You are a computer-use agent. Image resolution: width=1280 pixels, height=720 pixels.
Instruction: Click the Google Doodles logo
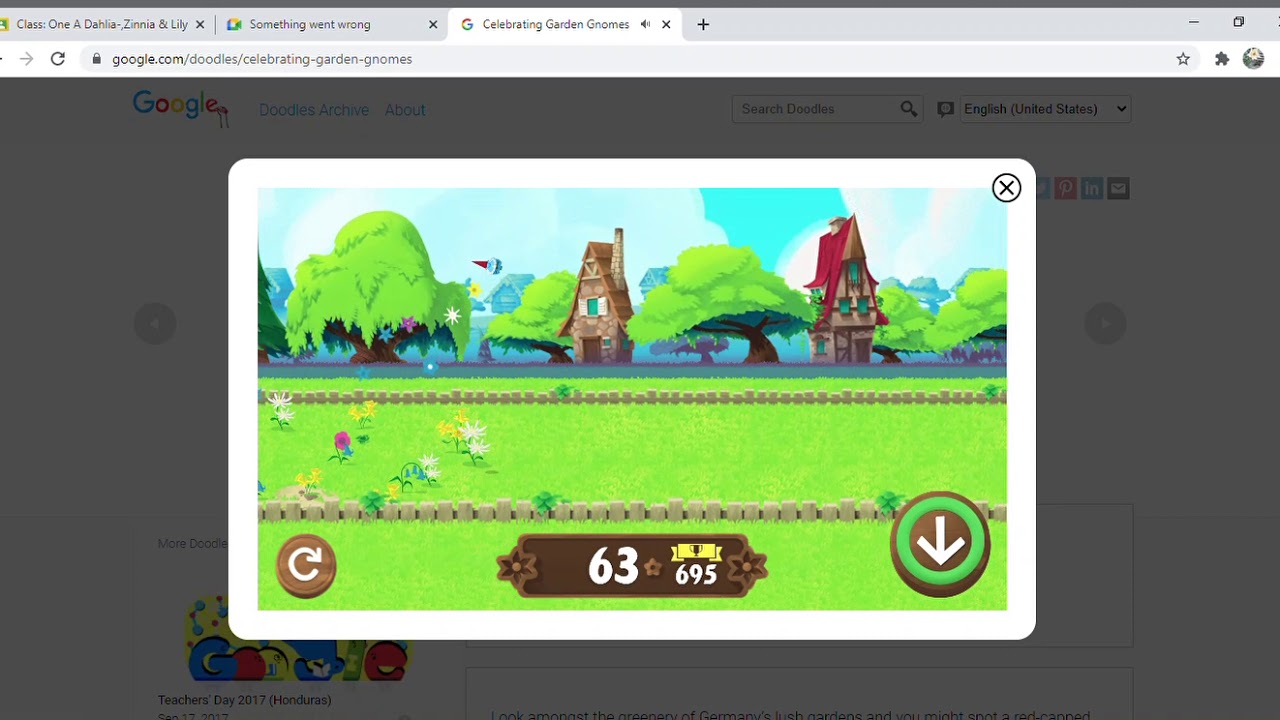pos(181,108)
